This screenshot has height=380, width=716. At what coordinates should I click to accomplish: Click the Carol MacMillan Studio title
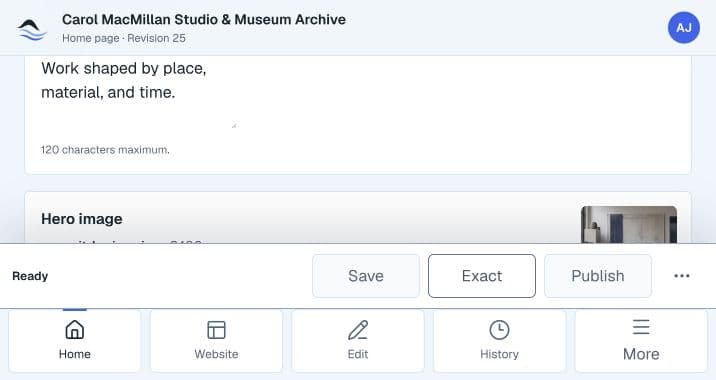(204, 20)
